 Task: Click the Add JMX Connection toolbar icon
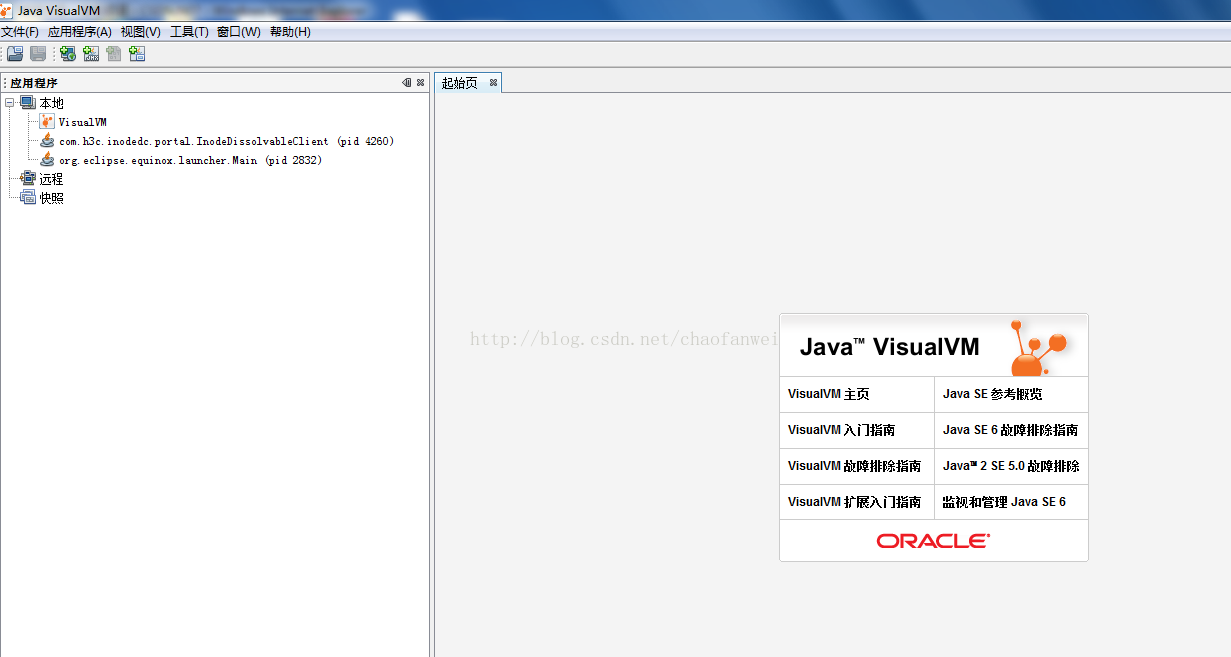[x=91, y=54]
